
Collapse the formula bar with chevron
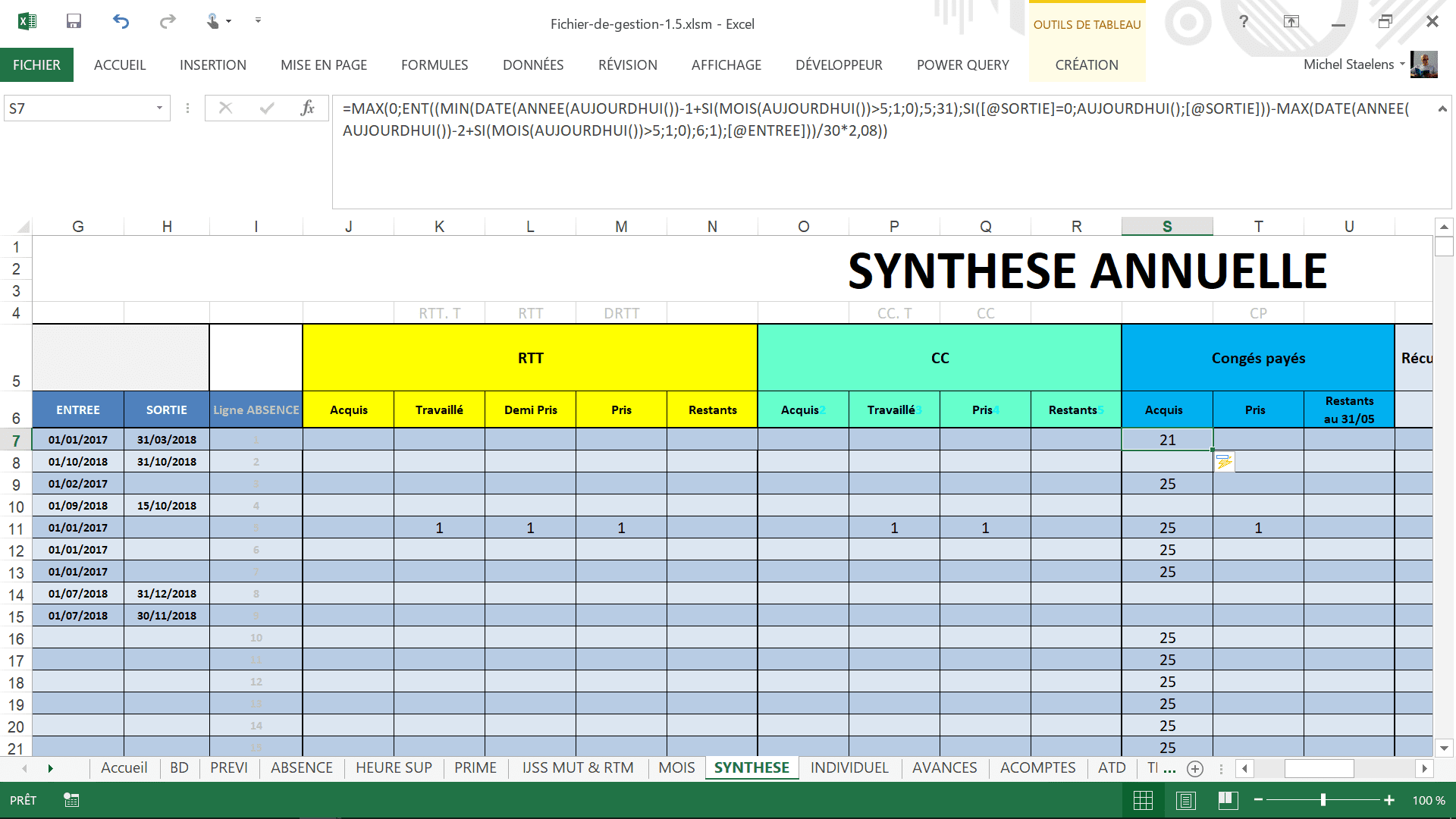click(x=1442, y=108)
